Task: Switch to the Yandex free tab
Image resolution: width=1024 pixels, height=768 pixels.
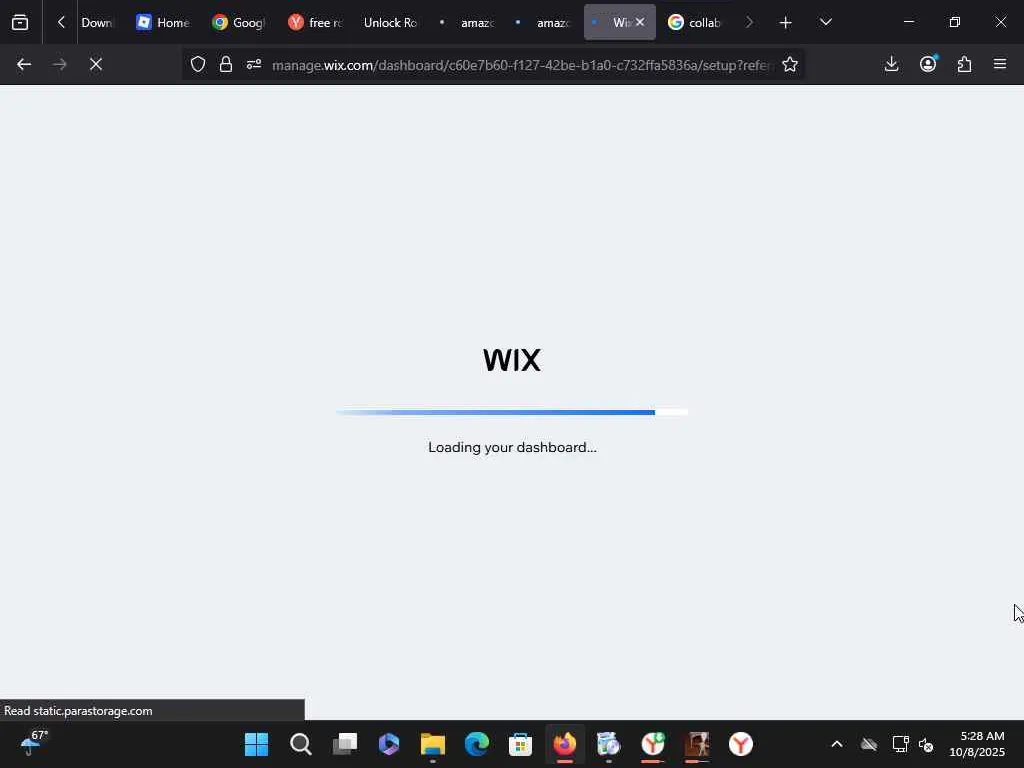Action: pyautogui.click(x=315, y=22)
